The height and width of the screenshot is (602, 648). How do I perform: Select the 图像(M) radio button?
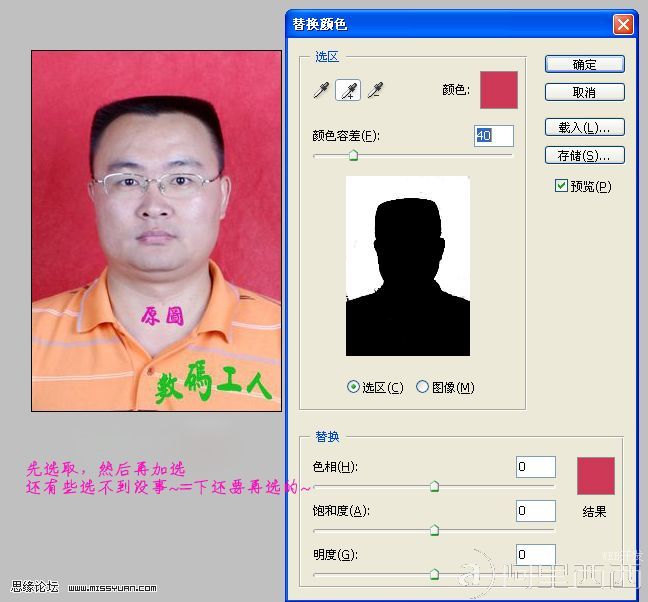pos(422,387)
